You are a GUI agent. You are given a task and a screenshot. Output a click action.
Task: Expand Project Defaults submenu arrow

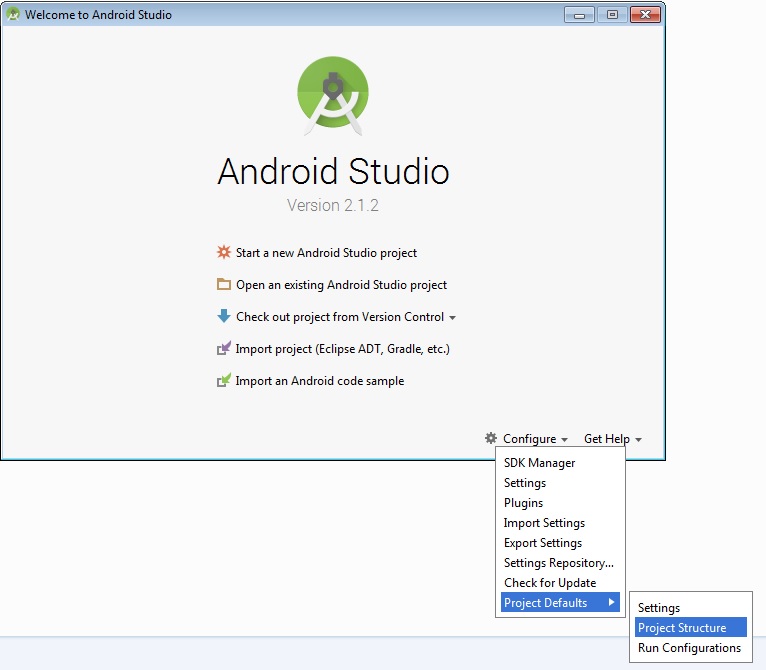pyautogui.click(x=611, y=602)
